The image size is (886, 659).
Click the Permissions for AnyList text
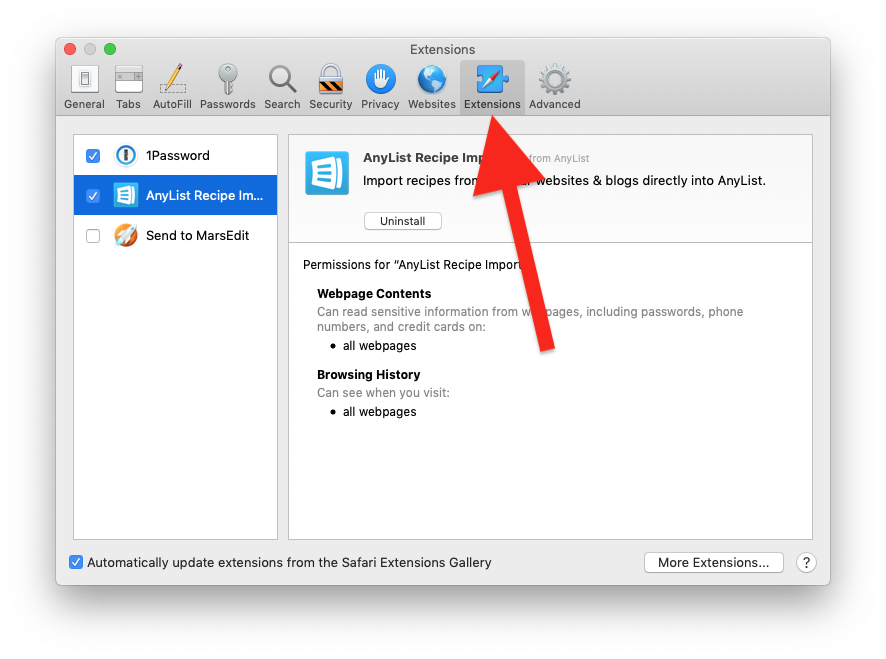point(411,265)
